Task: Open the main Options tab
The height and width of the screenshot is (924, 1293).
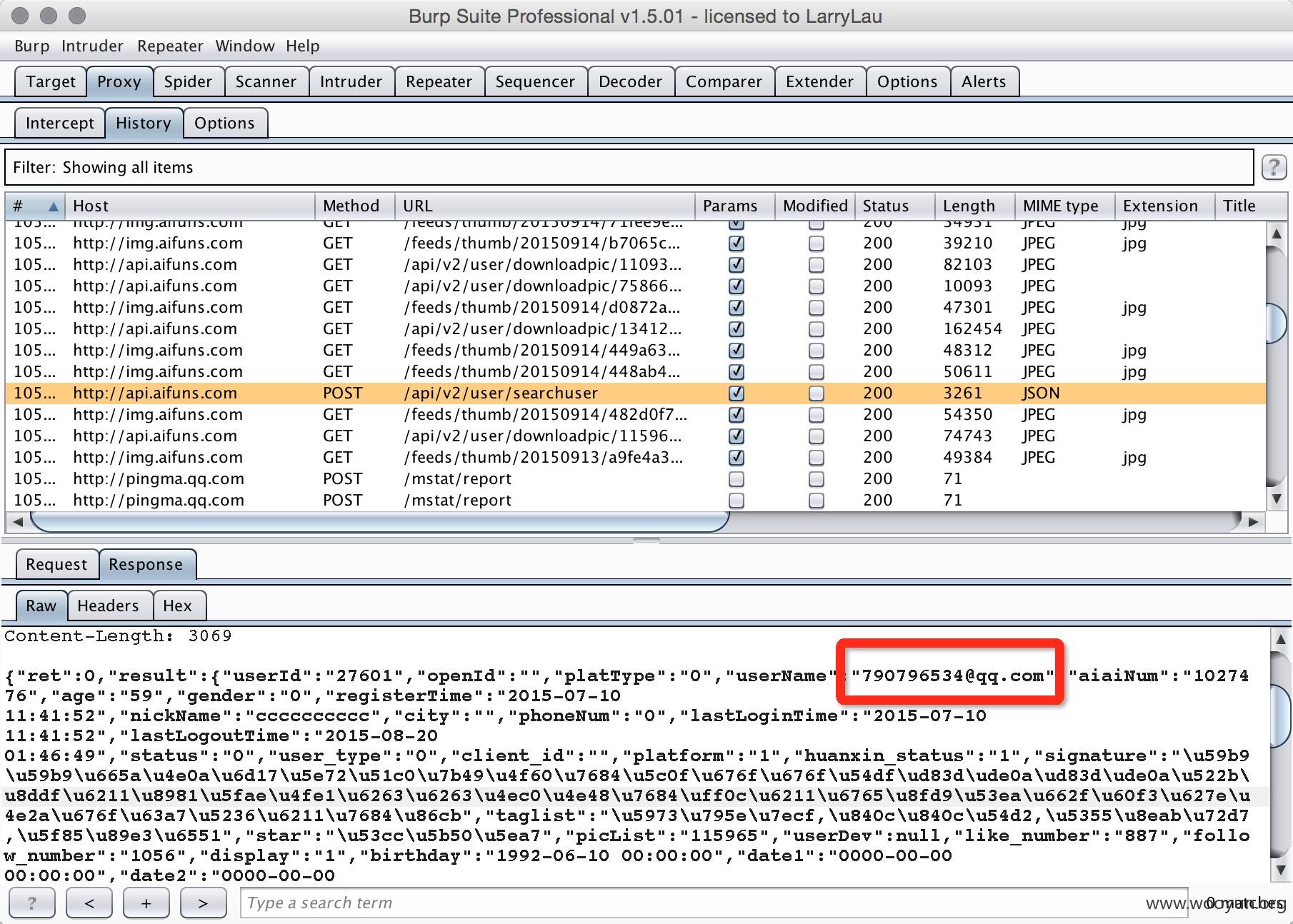Action: click(907, 81)
